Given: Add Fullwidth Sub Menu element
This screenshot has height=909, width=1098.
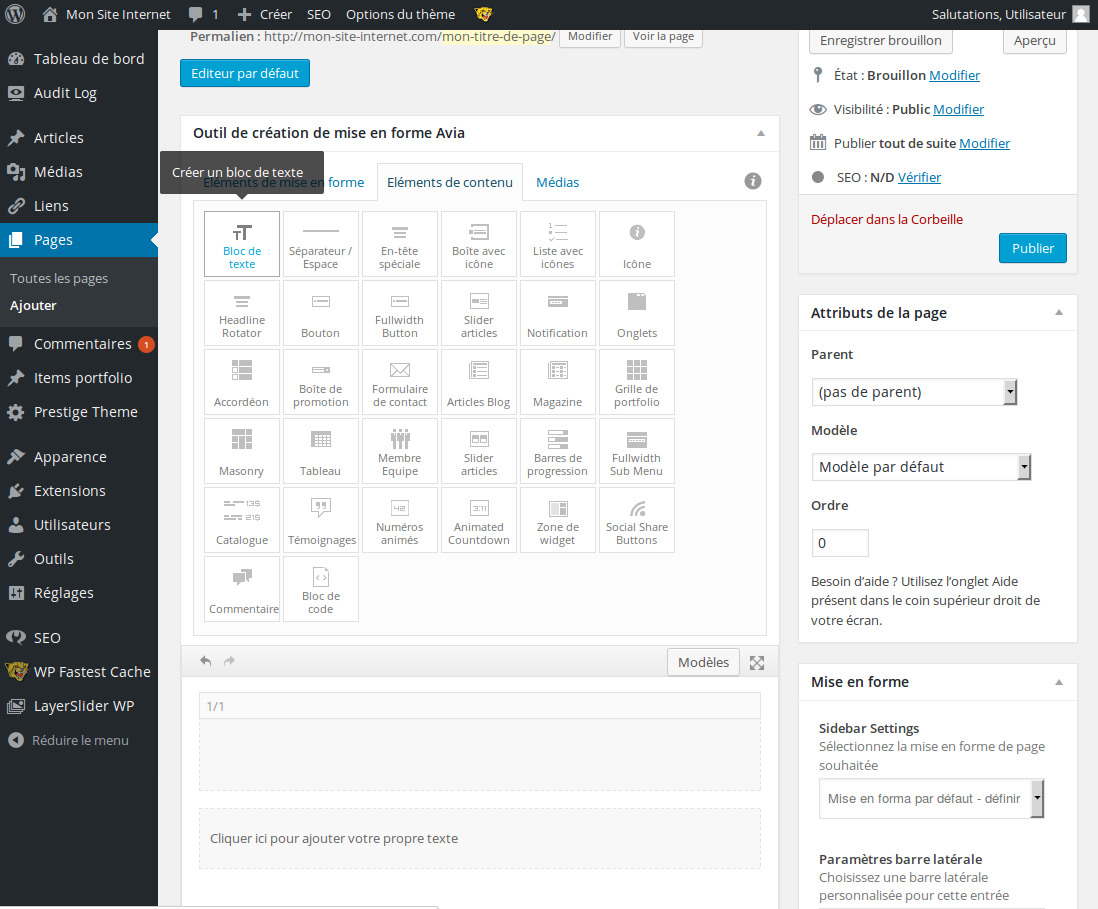Looking at the screenshot, I should pyautogui.click(x=637, y=451).
